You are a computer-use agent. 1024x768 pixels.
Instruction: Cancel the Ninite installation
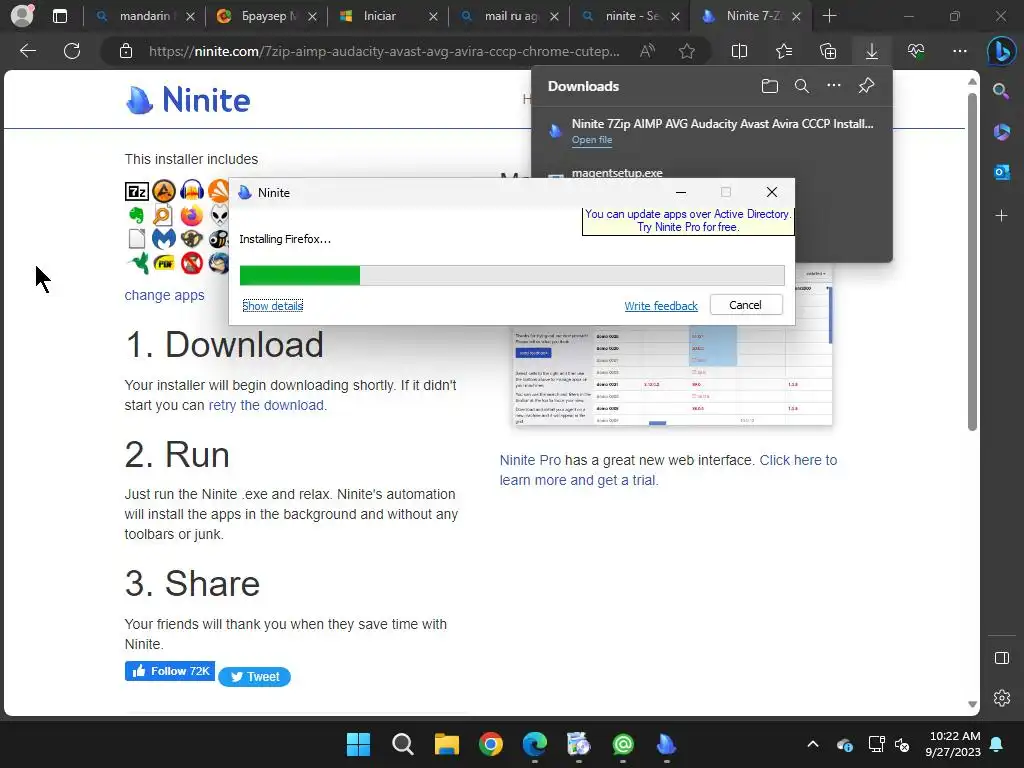(x=746, y=305)
